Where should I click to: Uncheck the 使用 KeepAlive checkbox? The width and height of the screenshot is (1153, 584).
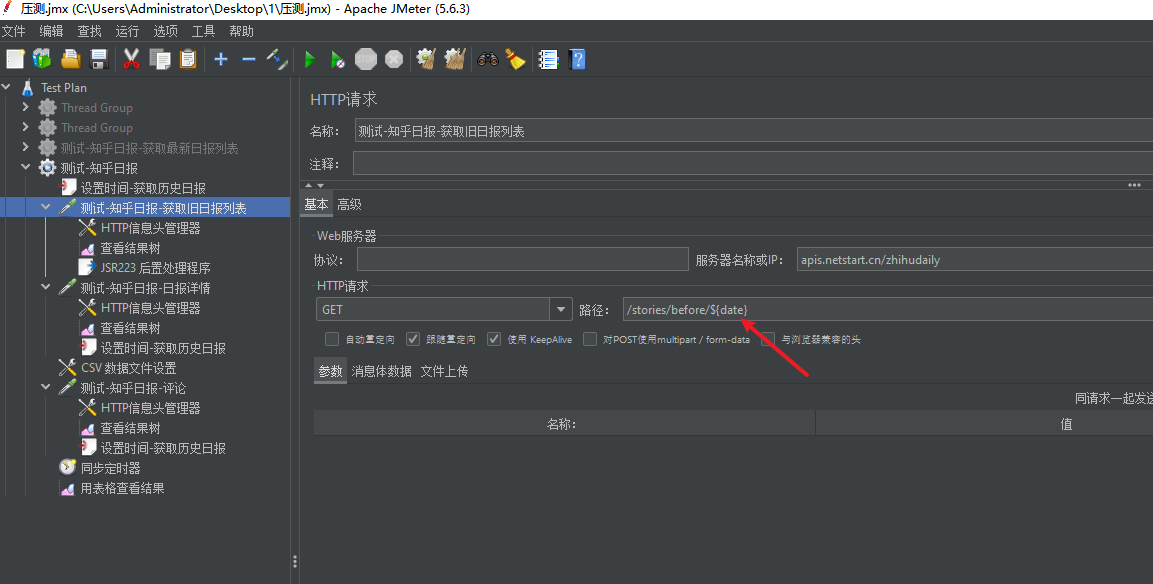[493, 339]
